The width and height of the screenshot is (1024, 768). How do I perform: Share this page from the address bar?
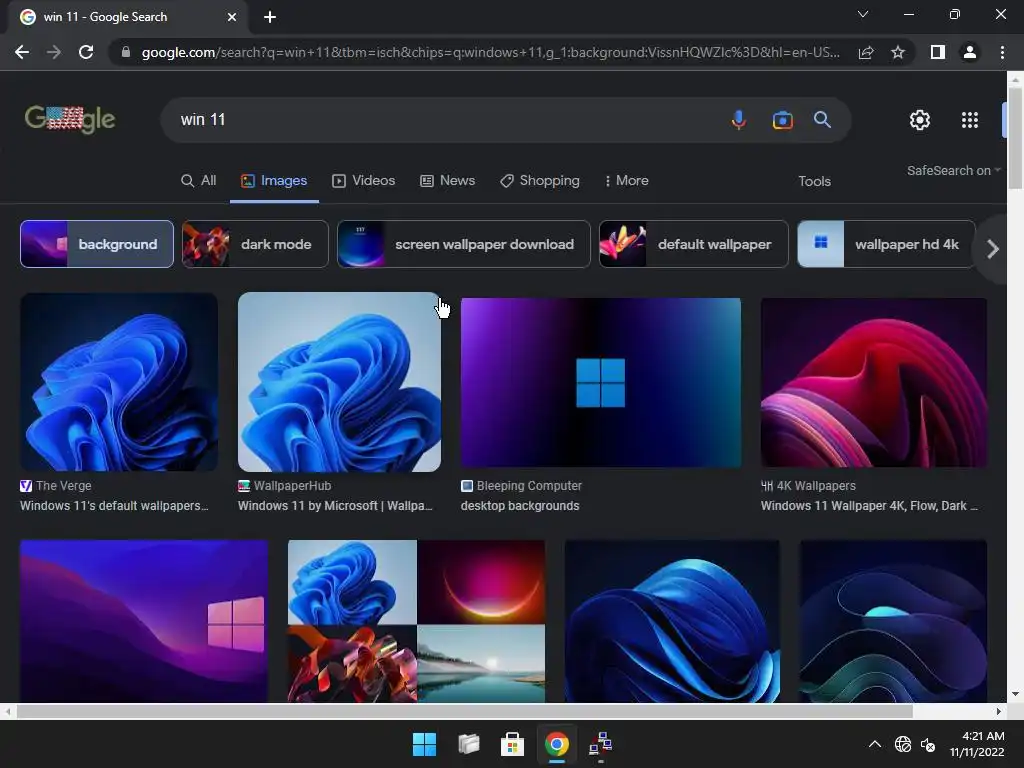866,52
